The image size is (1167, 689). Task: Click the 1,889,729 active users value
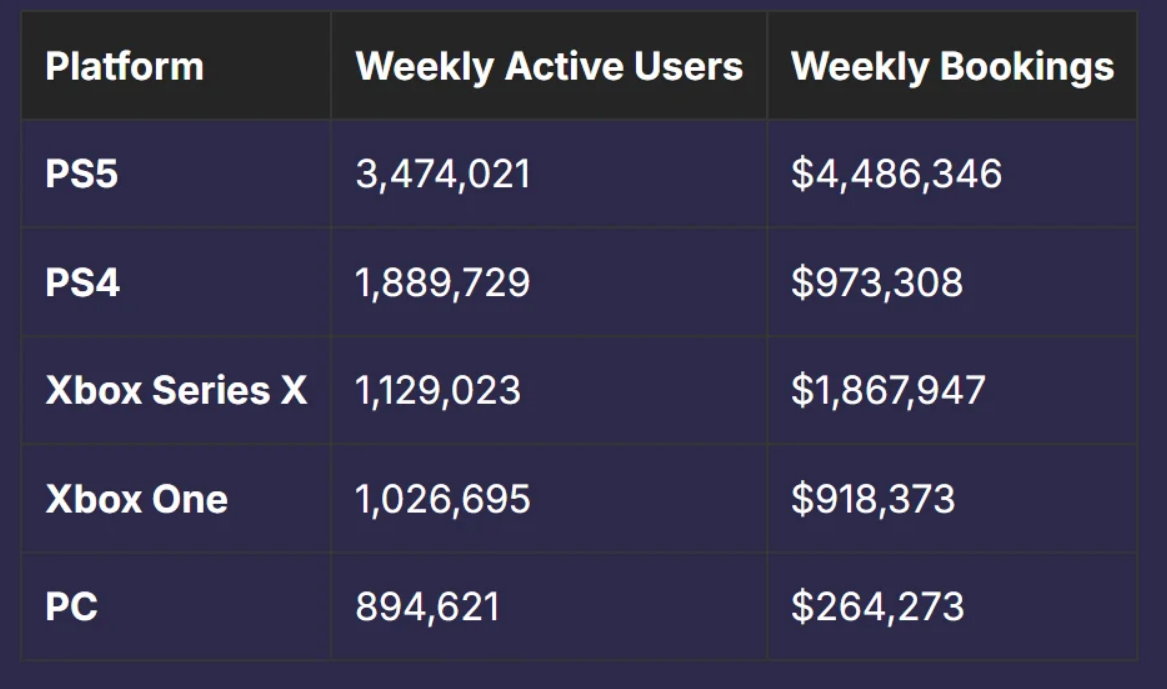pyautogui.click(x=443, y=283)
